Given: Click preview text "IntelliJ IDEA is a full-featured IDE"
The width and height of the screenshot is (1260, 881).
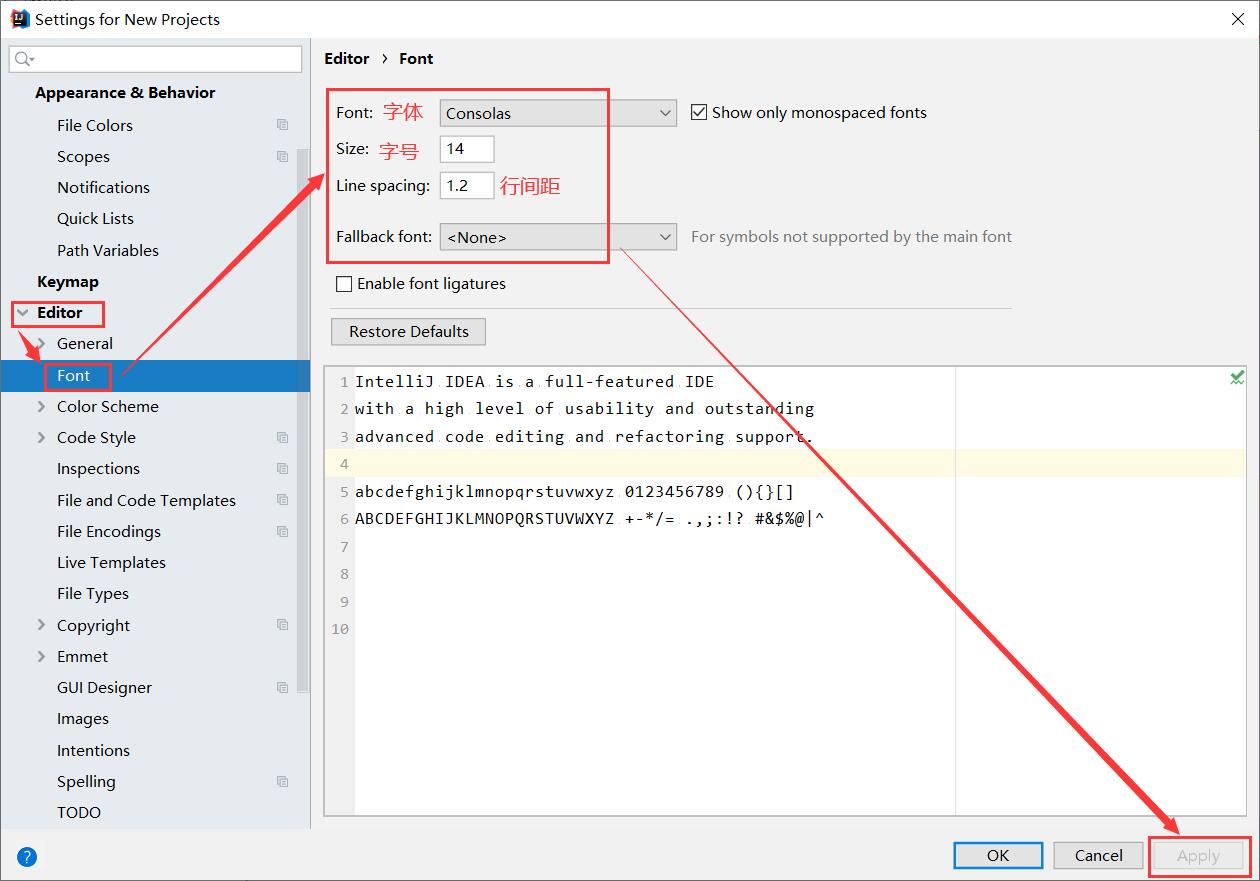Looking at the screenshot, I should tap(535, 381).
